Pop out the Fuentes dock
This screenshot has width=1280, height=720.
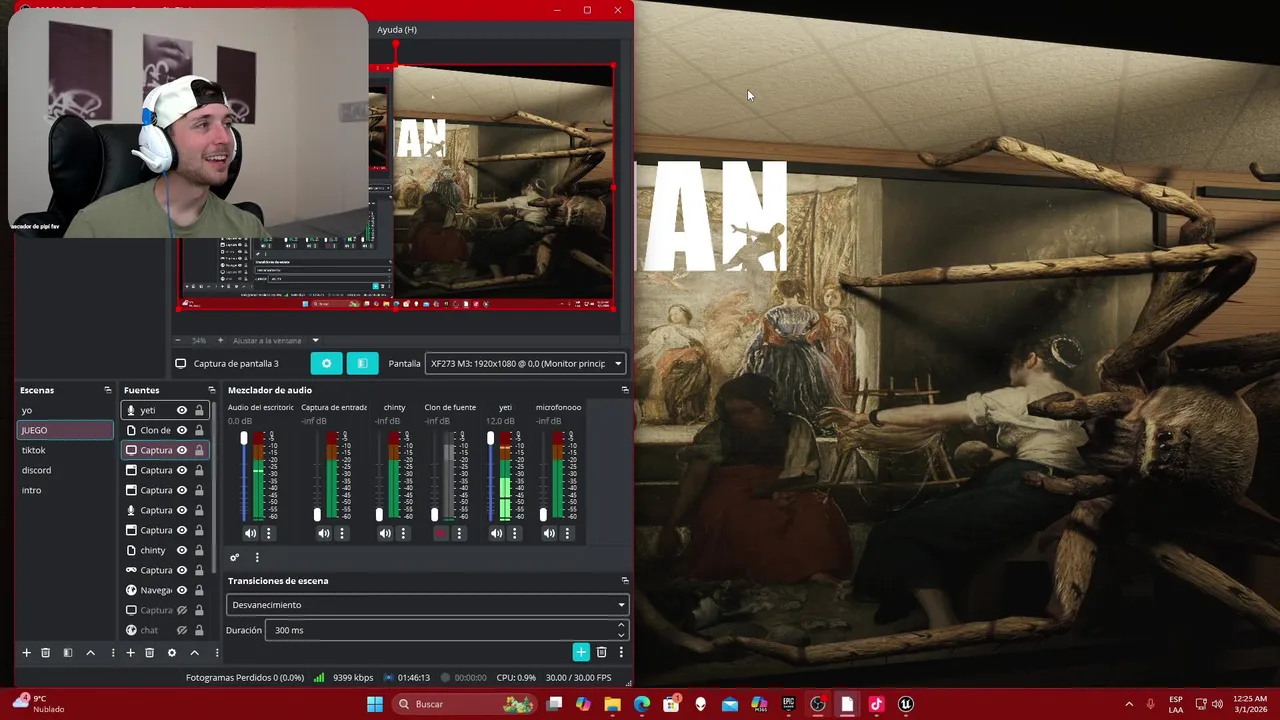[211, 390]
